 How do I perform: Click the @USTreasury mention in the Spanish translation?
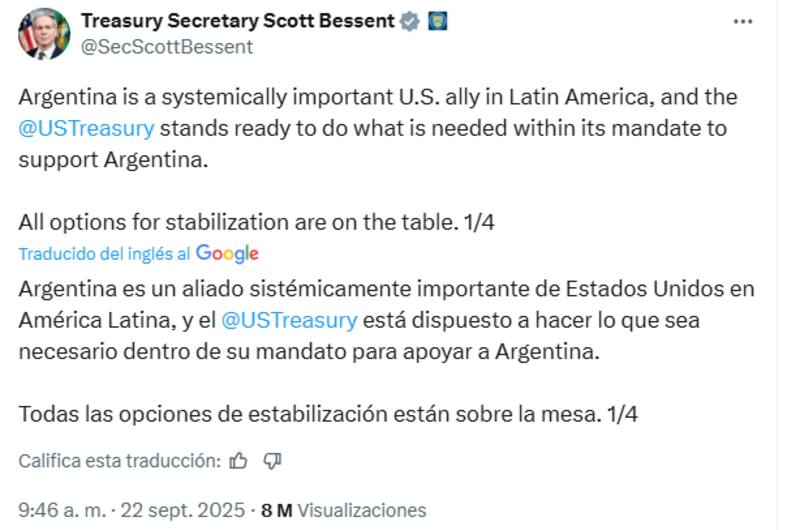[x=288, y=321]
